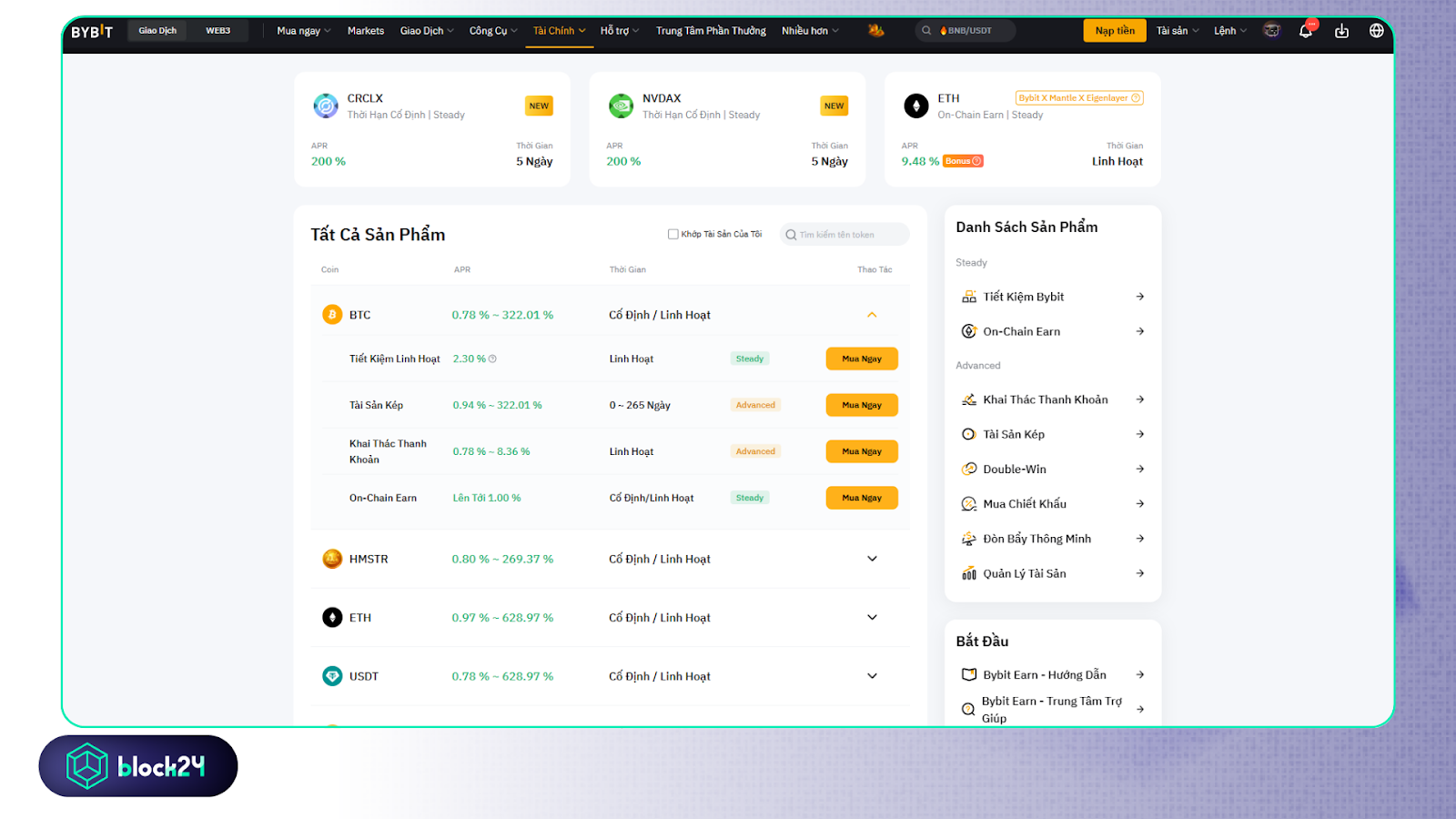Open the Mua ngay dropdown
This screenshot has width=1456, height=819.
304,31
